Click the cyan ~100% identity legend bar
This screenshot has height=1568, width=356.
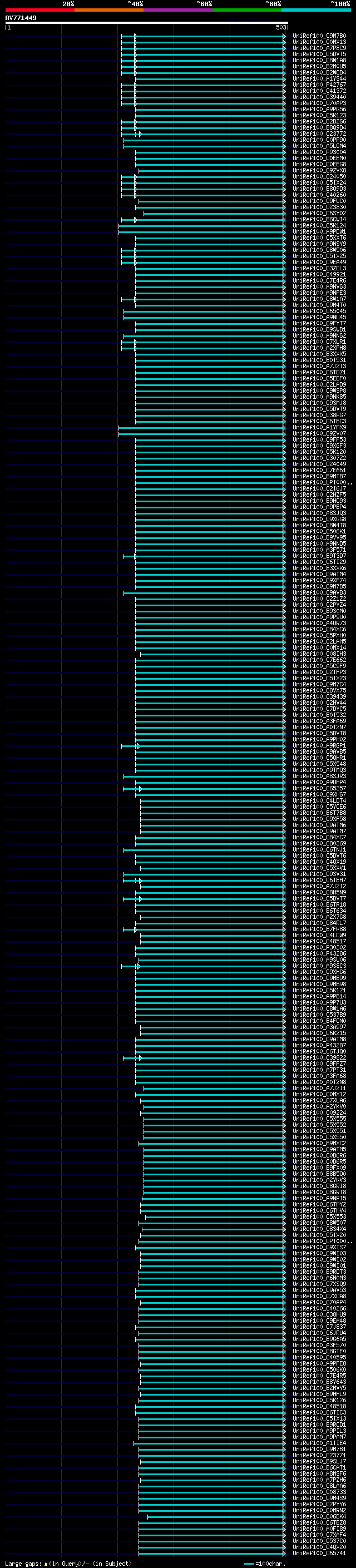[316, 10]
